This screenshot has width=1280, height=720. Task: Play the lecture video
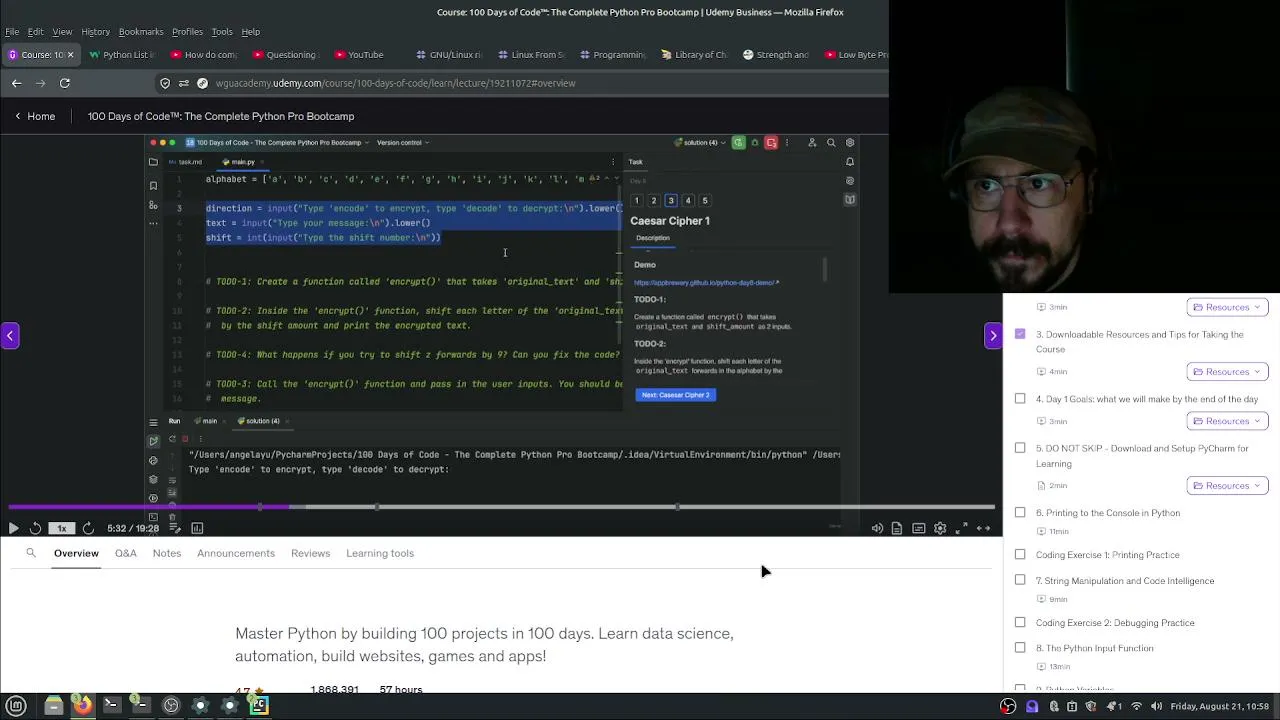pos(13,528)
